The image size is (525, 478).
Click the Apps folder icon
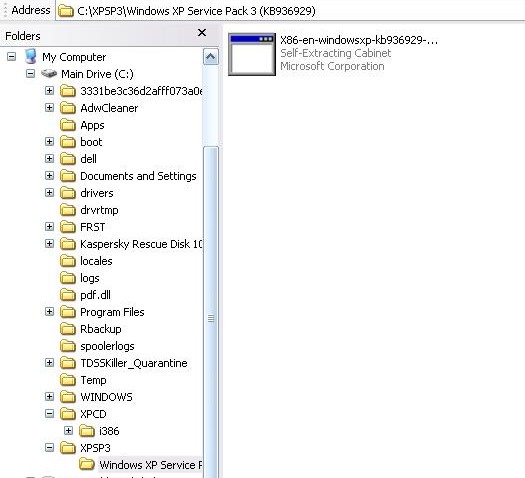(68, 125)
